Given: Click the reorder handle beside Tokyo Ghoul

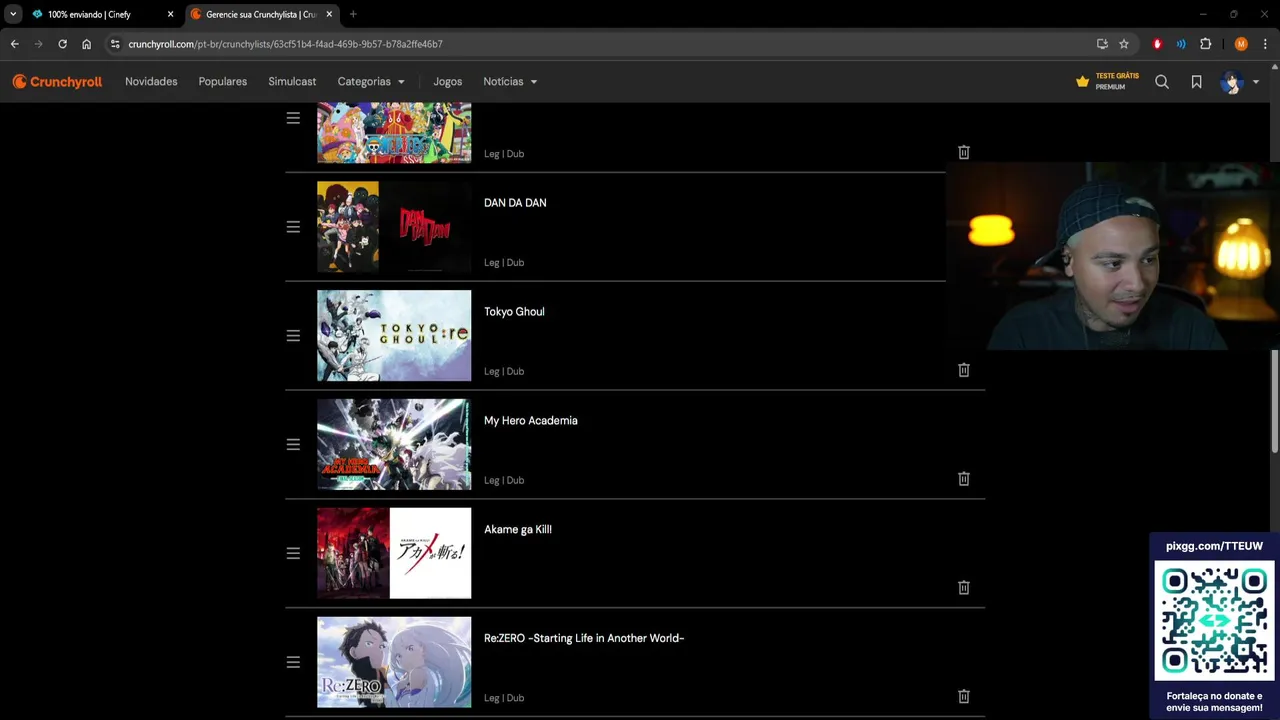Looking at the screenshot, I should coord(293,336).
